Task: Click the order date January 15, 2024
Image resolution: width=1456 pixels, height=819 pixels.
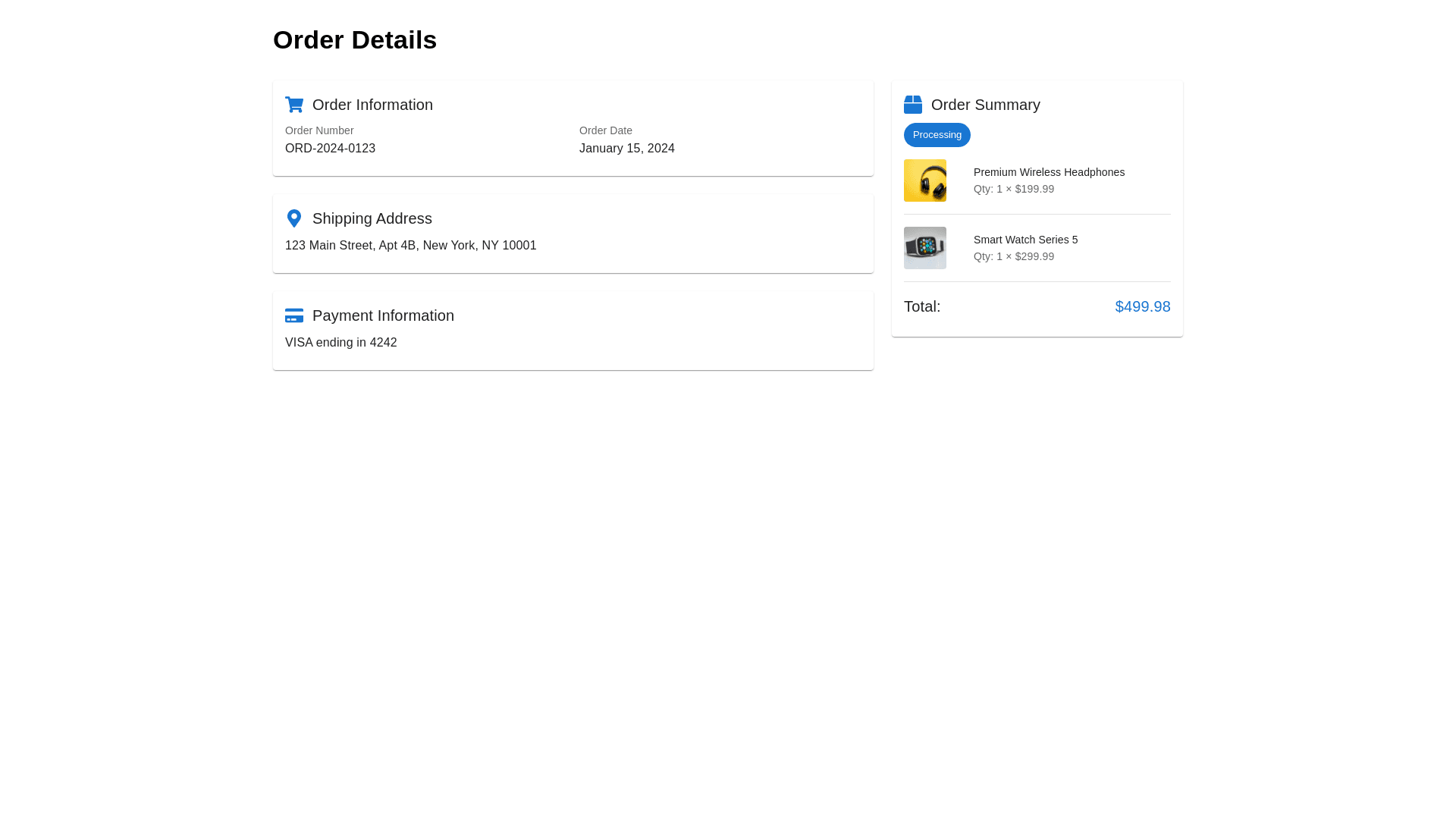Action: click(626, 149)
